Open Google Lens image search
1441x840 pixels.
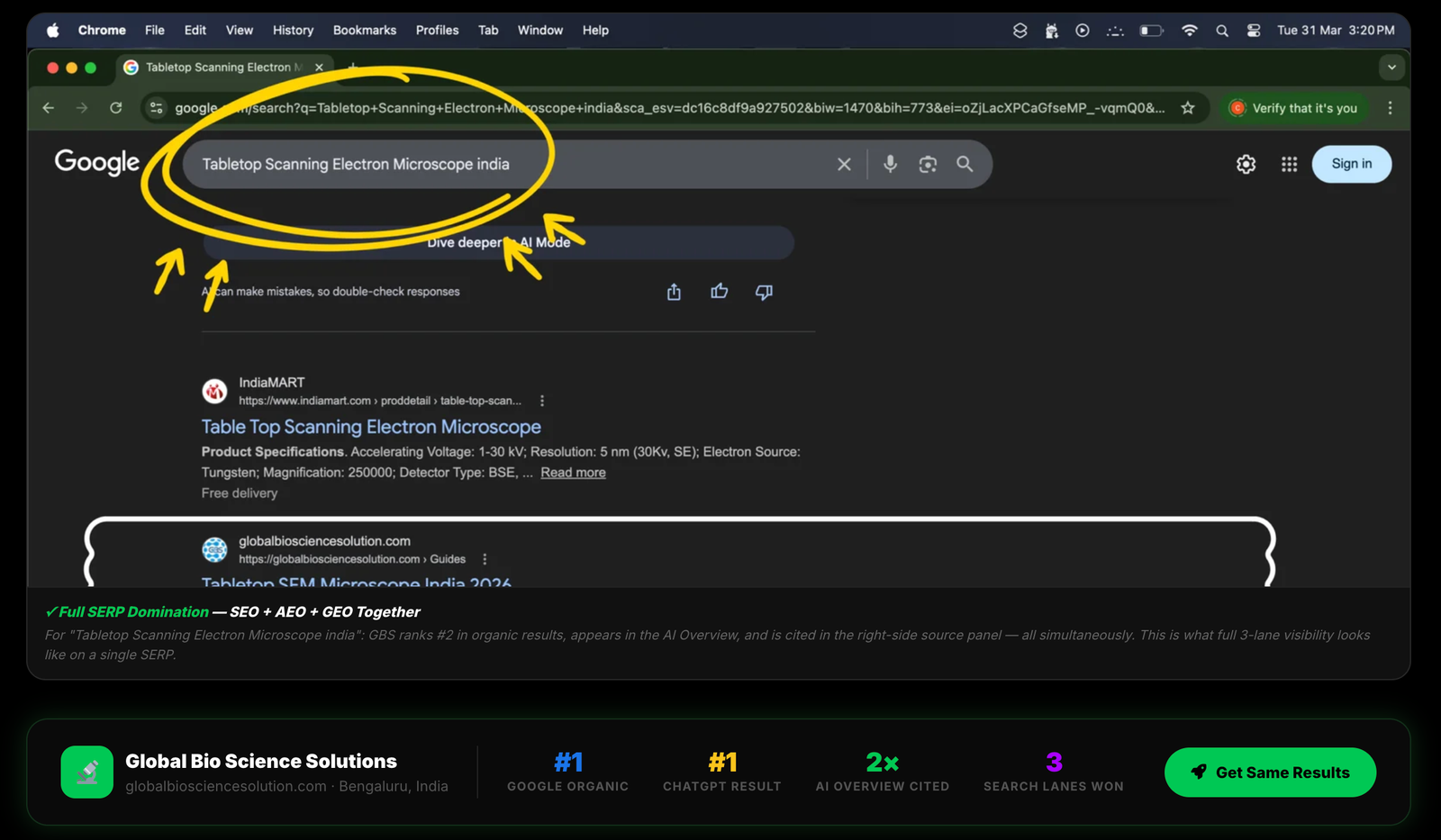[928, 164]
